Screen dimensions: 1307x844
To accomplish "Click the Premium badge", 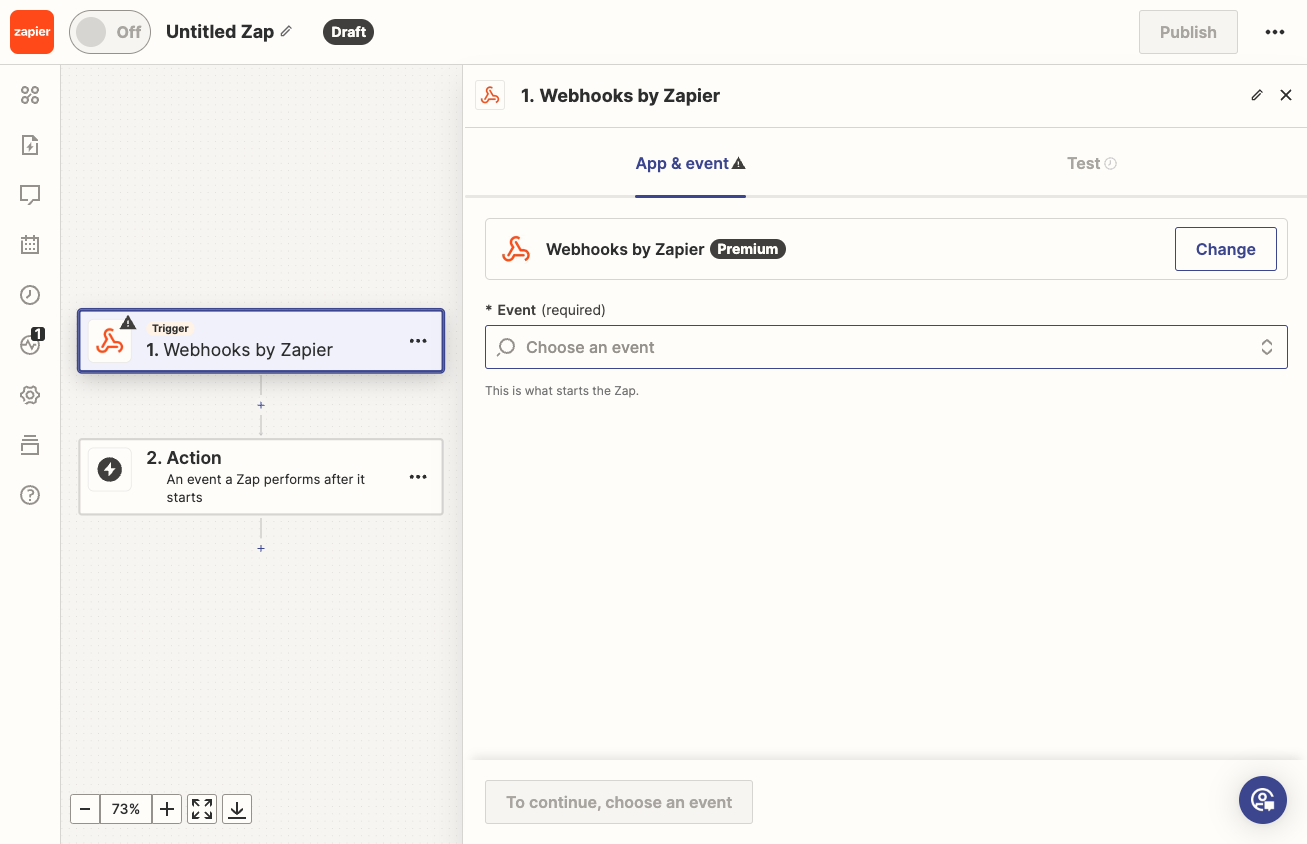I will tap(748, 249).
